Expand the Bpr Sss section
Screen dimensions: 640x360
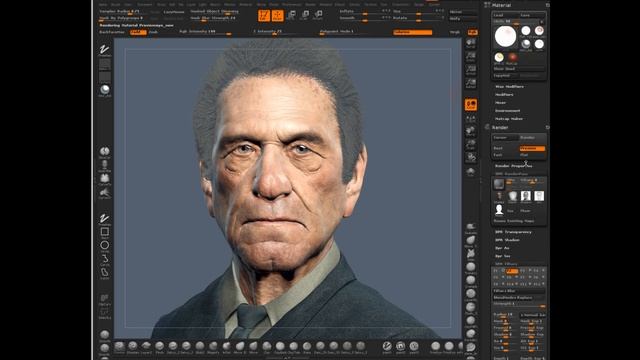(502, 256)
